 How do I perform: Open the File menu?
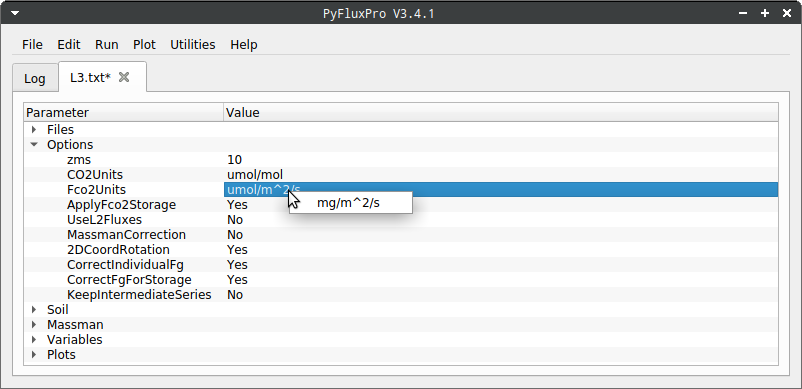[x=32, y=44]
